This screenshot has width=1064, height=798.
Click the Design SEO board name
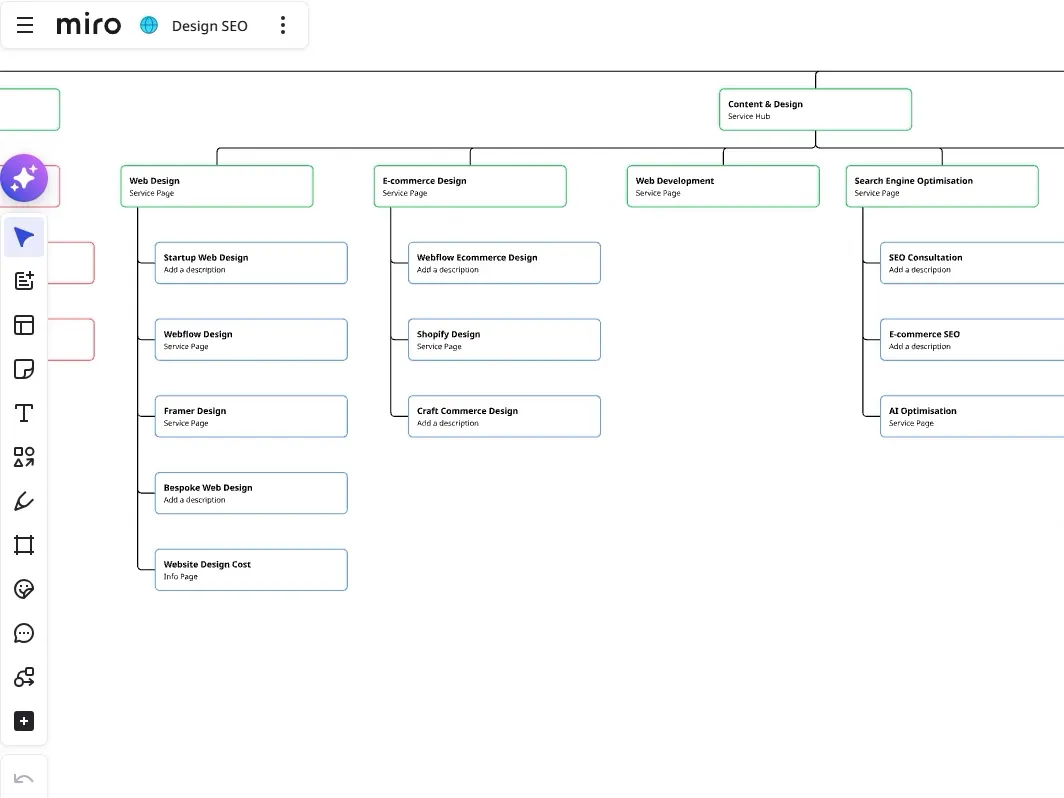tap(209, 25)
